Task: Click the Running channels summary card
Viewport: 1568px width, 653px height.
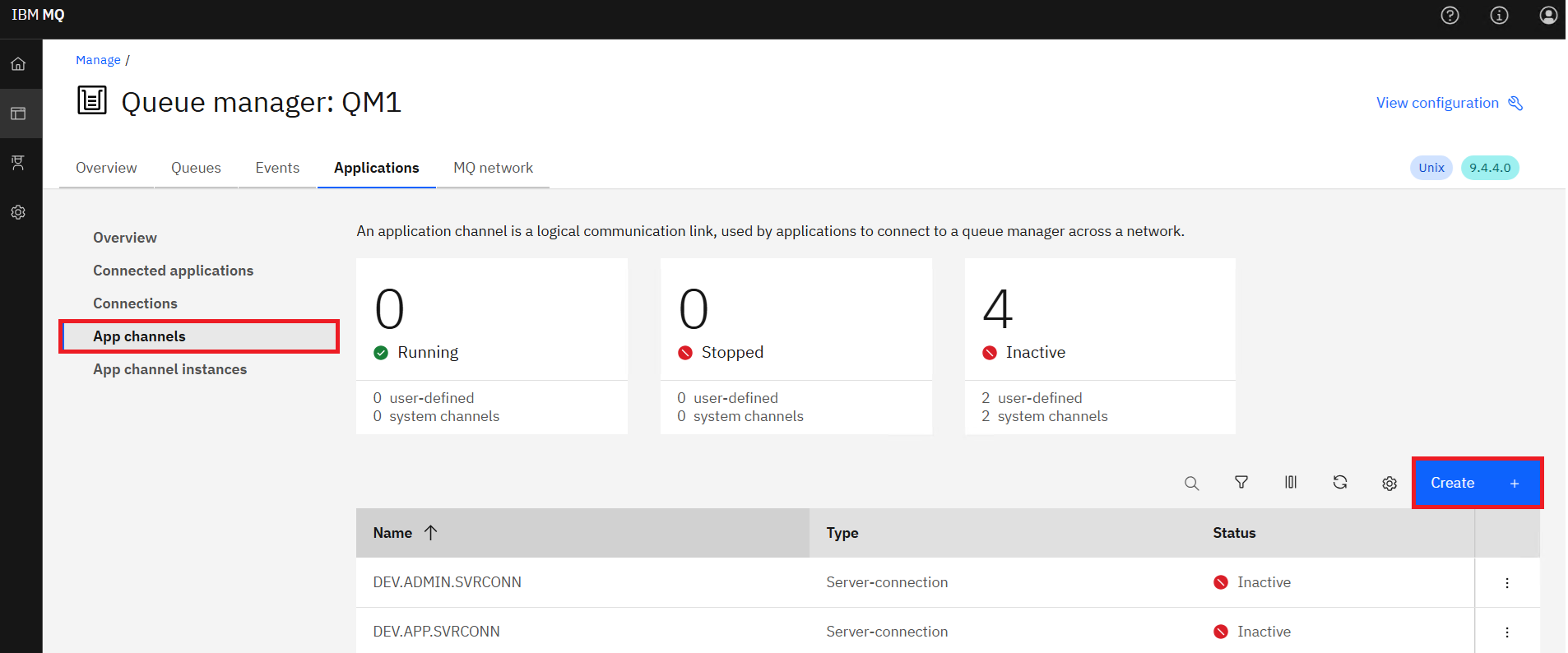Action: 492,346
